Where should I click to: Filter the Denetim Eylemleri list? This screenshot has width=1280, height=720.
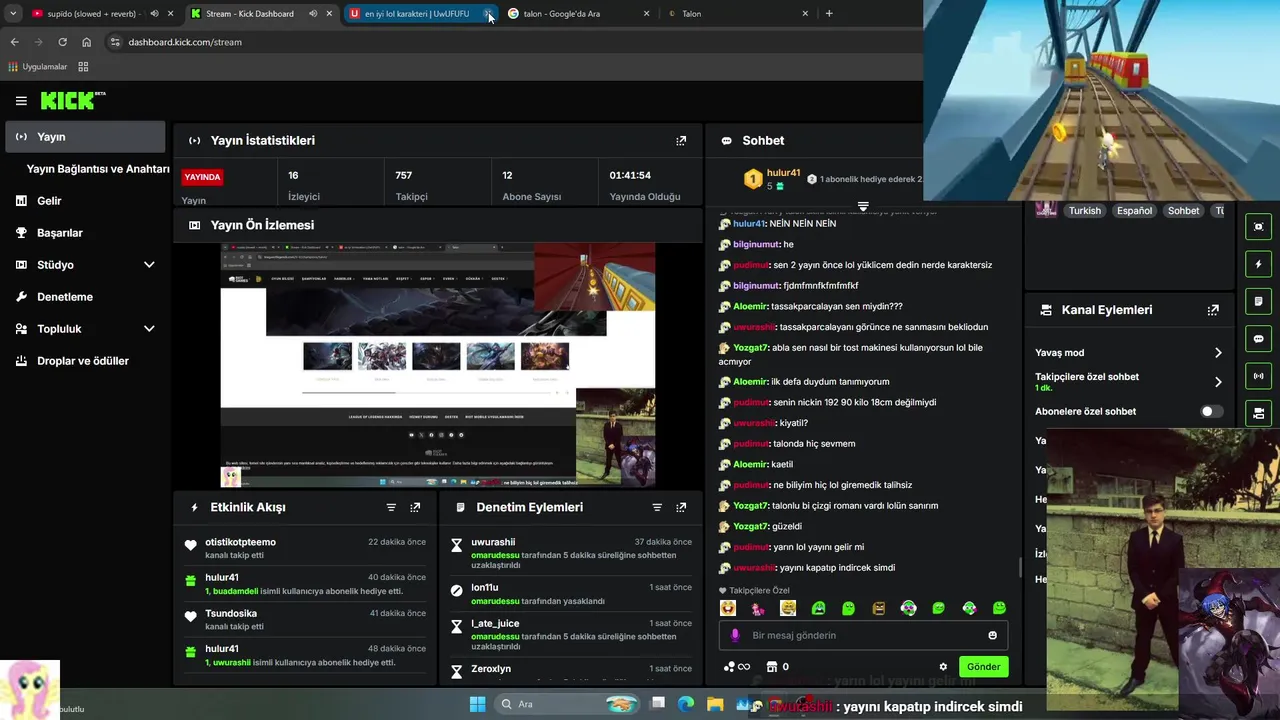pos(657,508)
